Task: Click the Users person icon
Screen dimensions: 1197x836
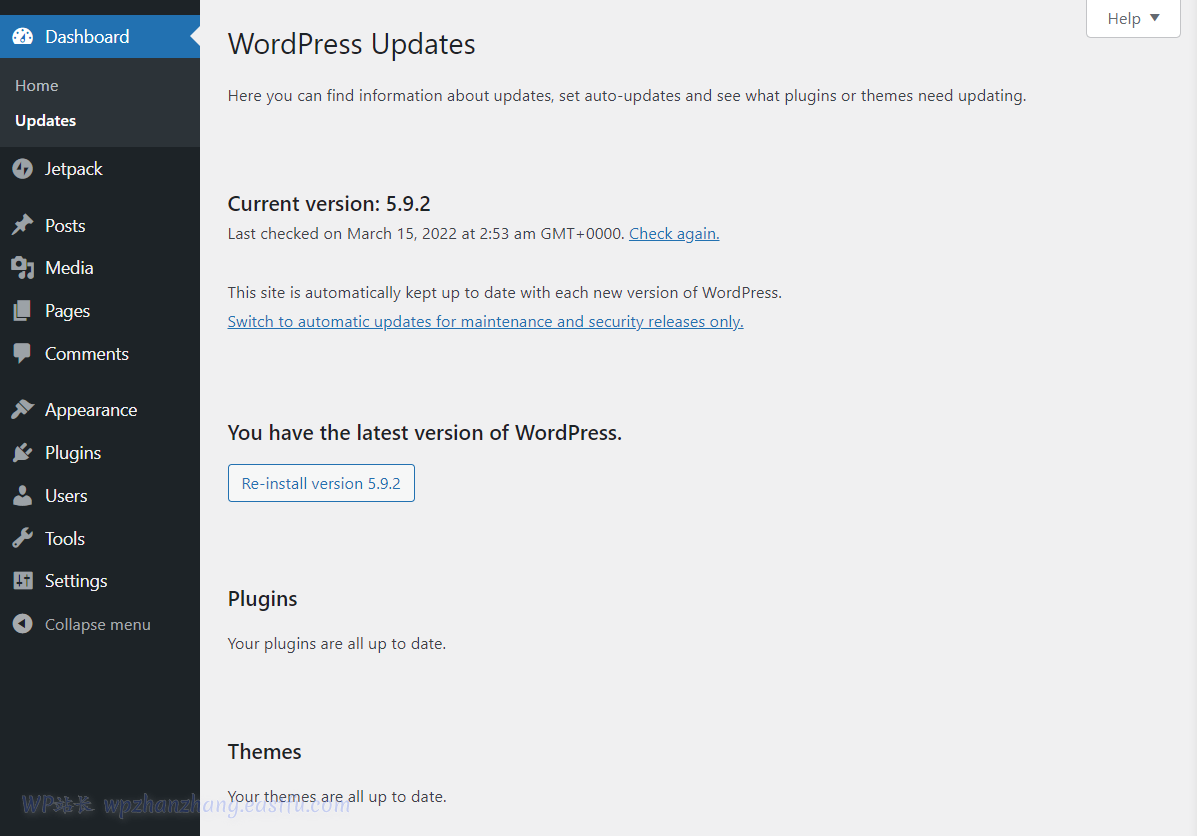Action: 22,496
